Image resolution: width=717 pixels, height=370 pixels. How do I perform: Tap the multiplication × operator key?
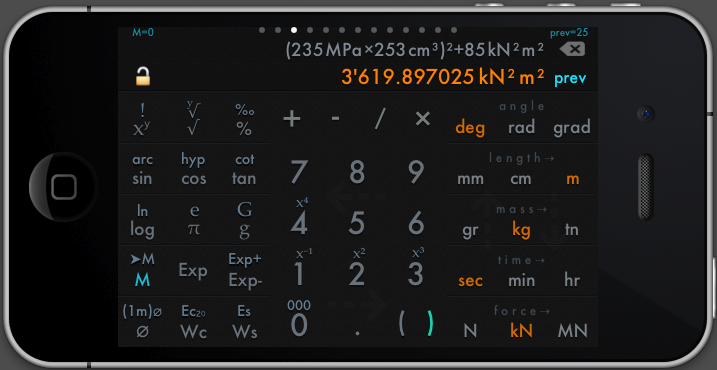tap(423, 119)
